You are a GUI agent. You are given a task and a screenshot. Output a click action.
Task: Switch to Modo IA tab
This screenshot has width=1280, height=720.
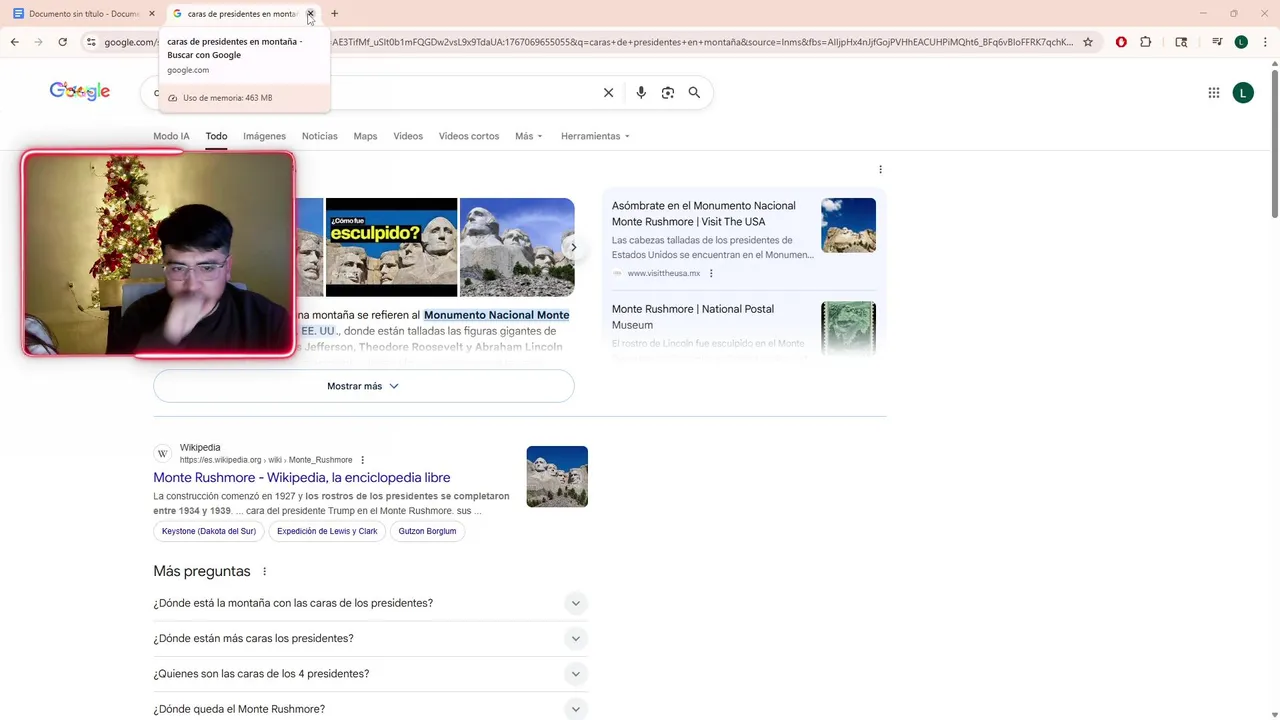(171, 136)
